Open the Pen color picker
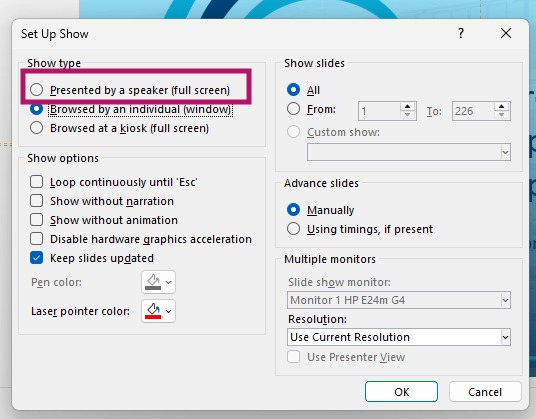The image size is (536, 419). [158, 282]
